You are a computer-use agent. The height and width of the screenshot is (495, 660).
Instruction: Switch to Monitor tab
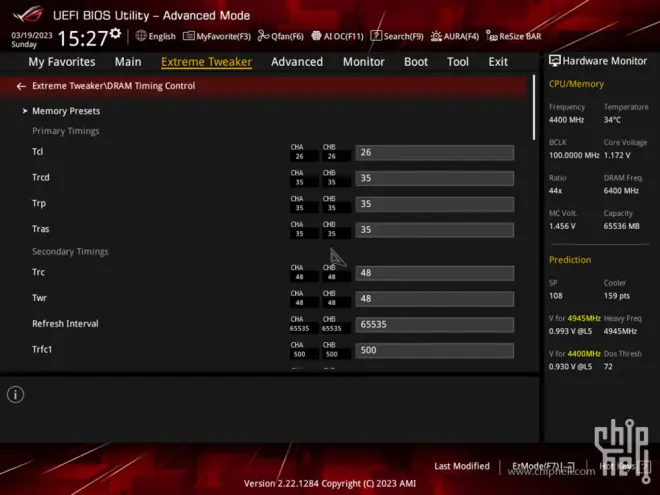pos(364,62)
